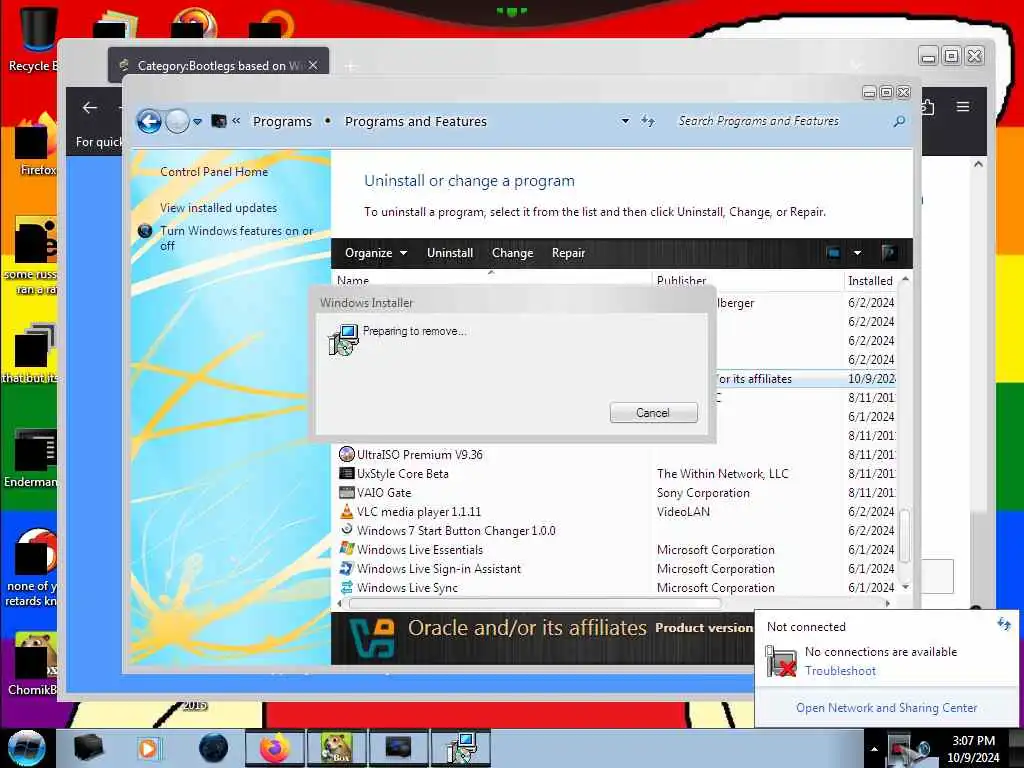The image size is (1024, 768).
Task: Close the Category:Bootlegs browser tab
Action: [x=313, y=65]
